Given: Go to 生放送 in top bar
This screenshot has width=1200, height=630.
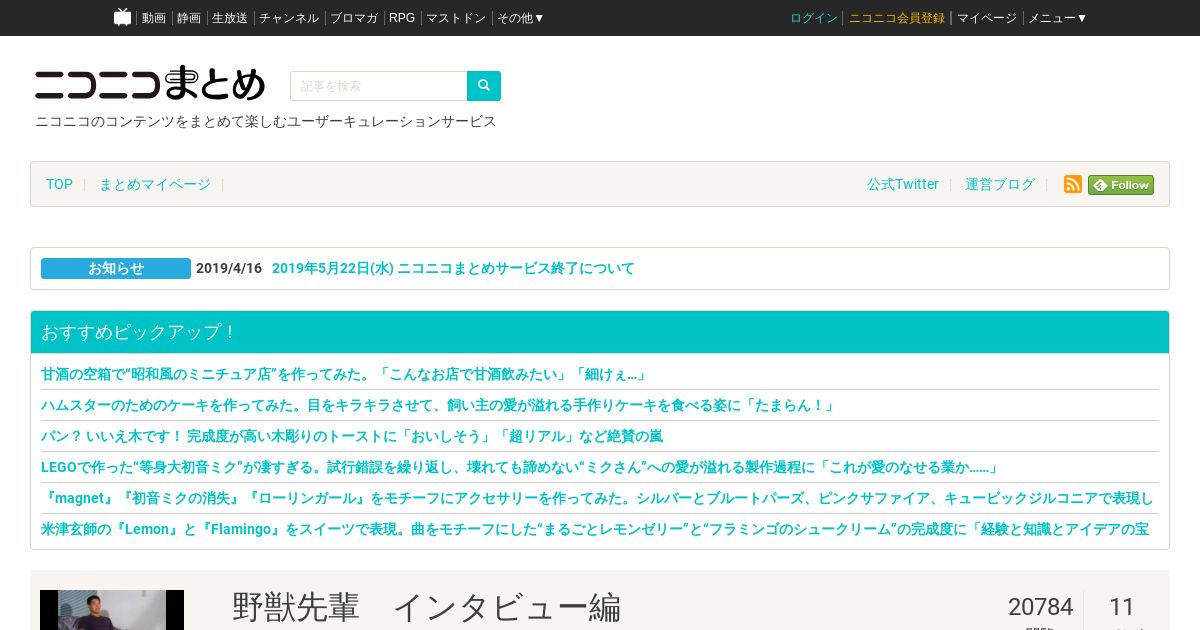Looking at the screenshot, I should coord(230,18).
